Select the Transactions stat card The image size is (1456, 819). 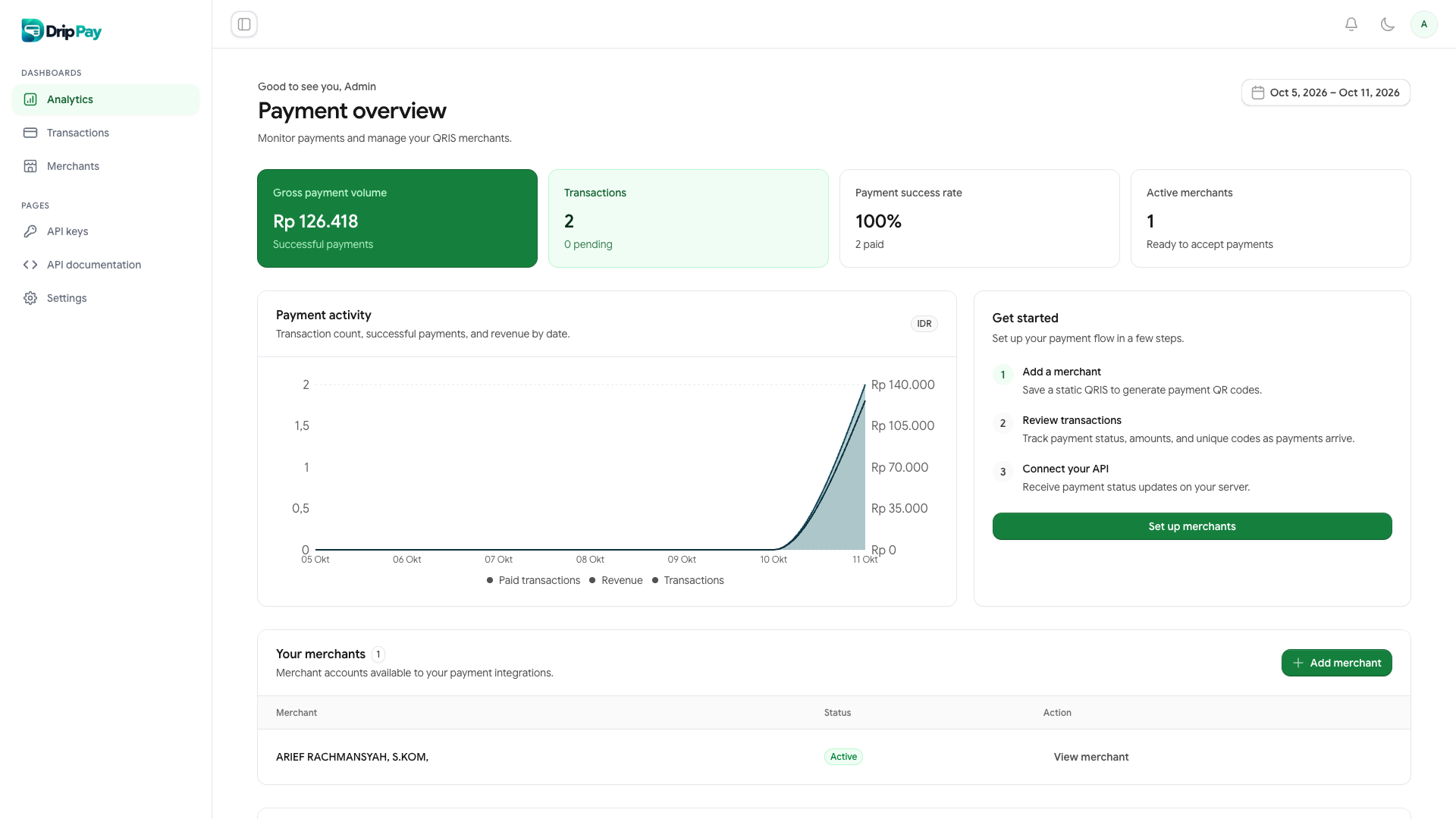pos(689,218)
